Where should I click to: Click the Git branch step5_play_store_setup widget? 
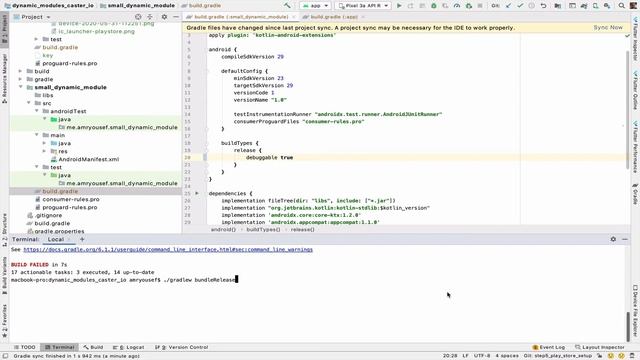pos(558,356)
